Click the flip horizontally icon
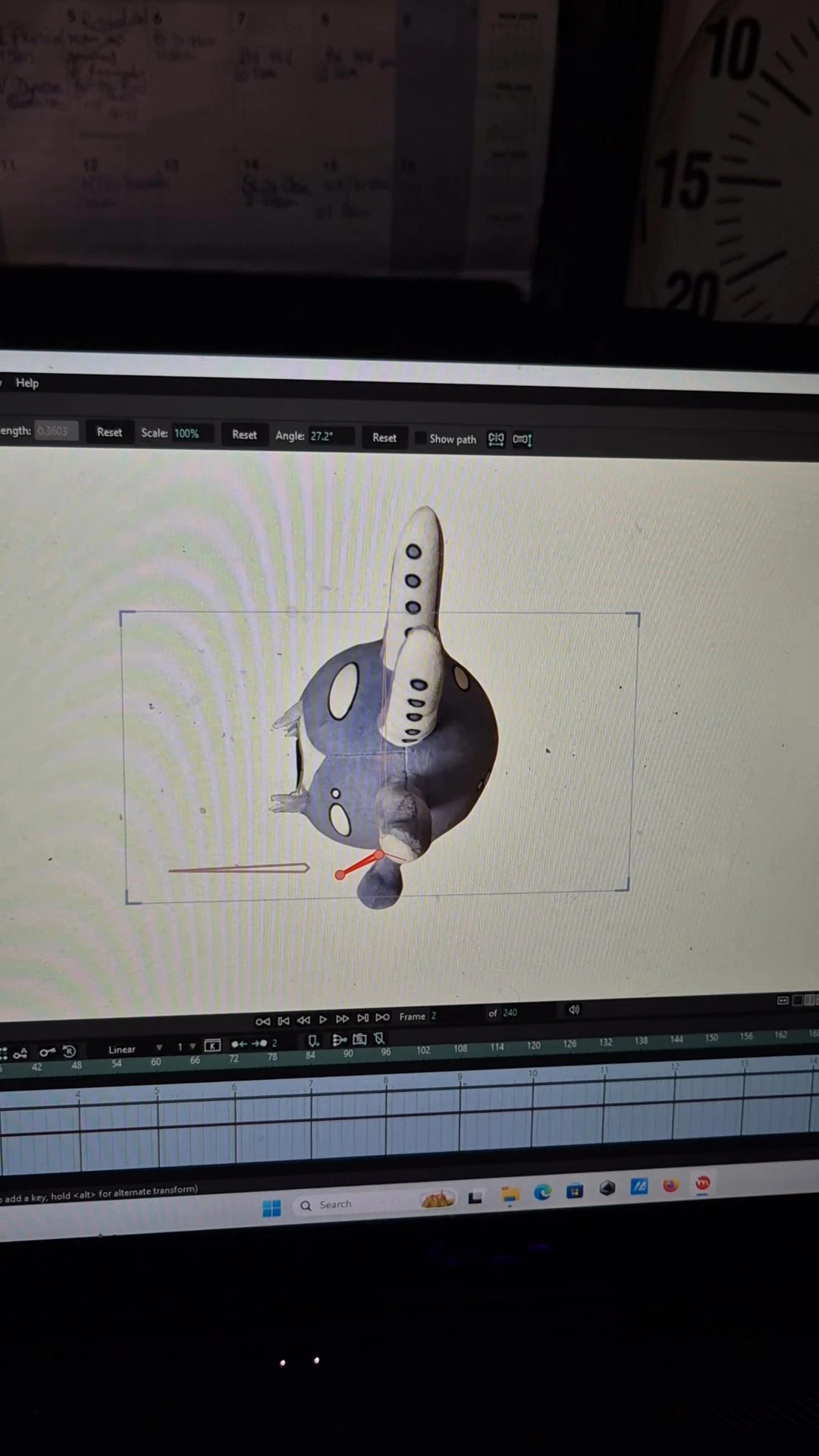Screen dimensions: 819x1456 496,439
